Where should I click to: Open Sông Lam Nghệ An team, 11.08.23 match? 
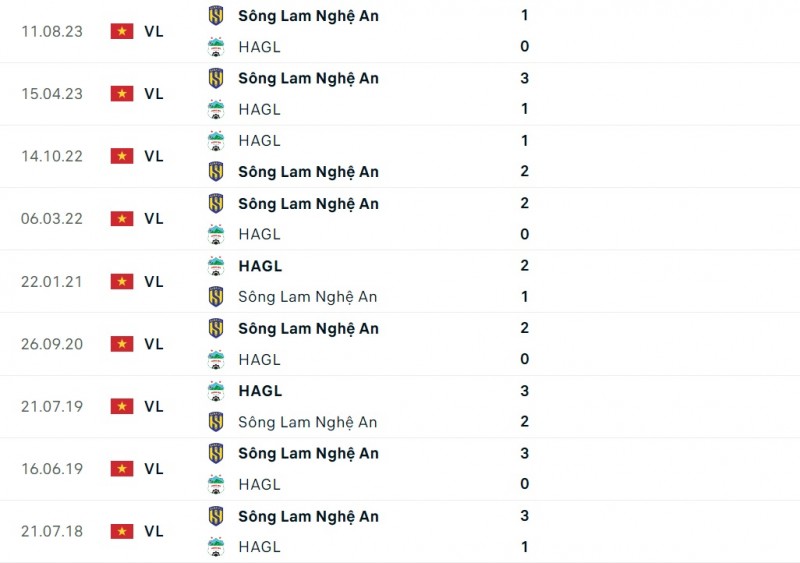point(308,16)
